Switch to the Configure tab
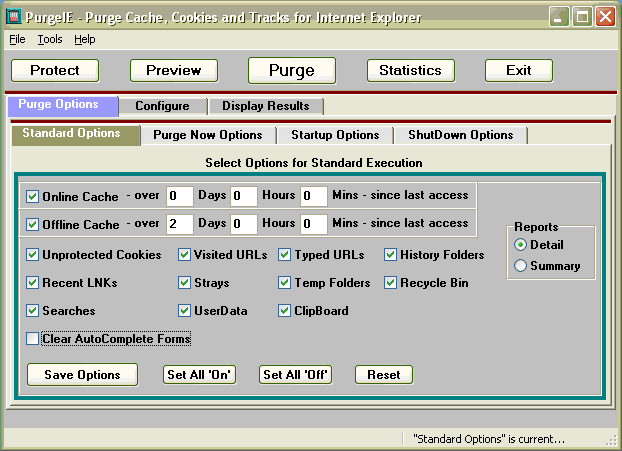Viewport: 622px width, 451px height. (x=162, y=106)
